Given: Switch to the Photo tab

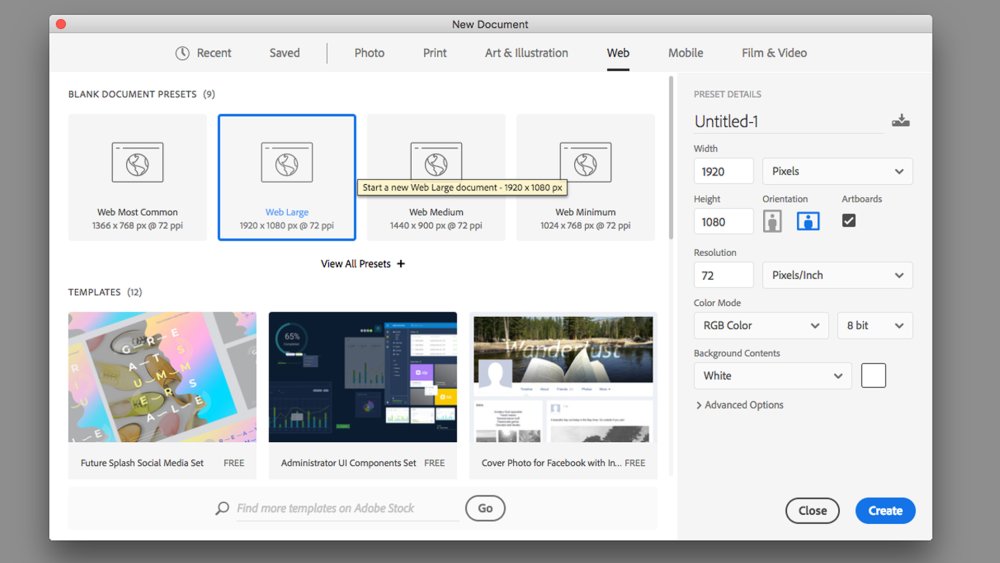Looking at the screenshot, I should pyautogui.click(x=369, y=53).
